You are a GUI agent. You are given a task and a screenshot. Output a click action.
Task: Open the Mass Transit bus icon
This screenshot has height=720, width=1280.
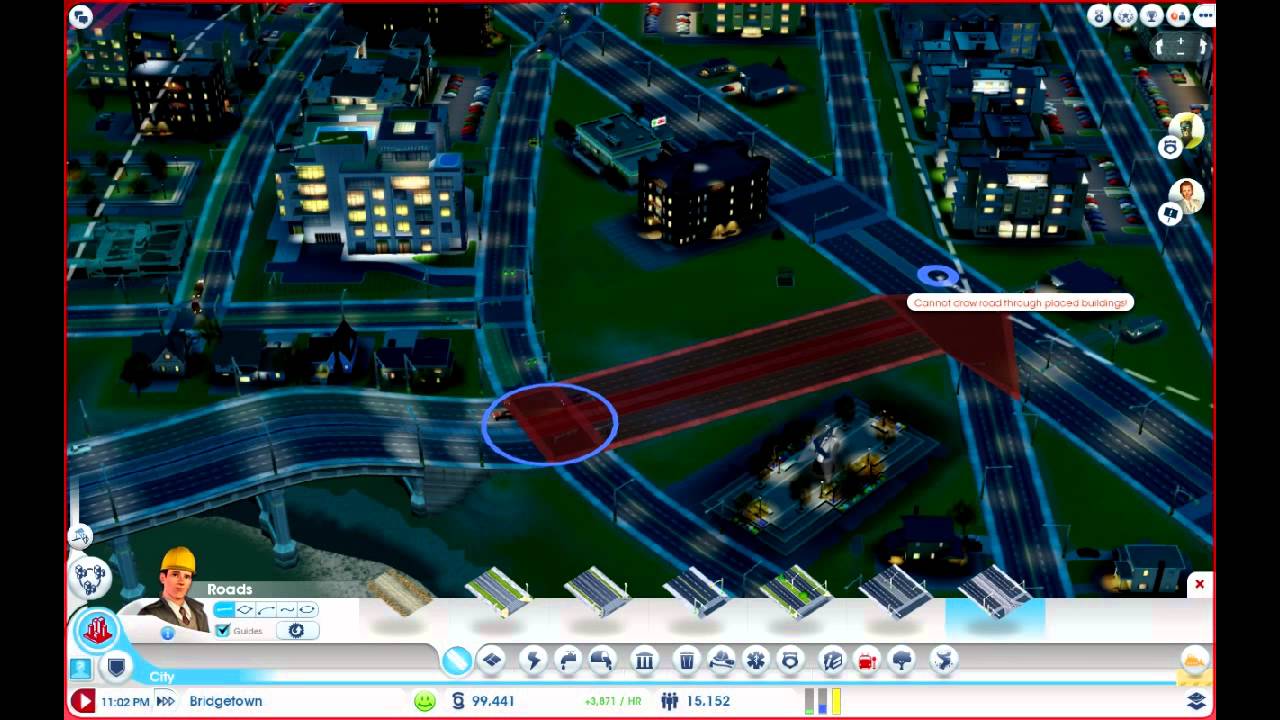click(x=867, y=660)
